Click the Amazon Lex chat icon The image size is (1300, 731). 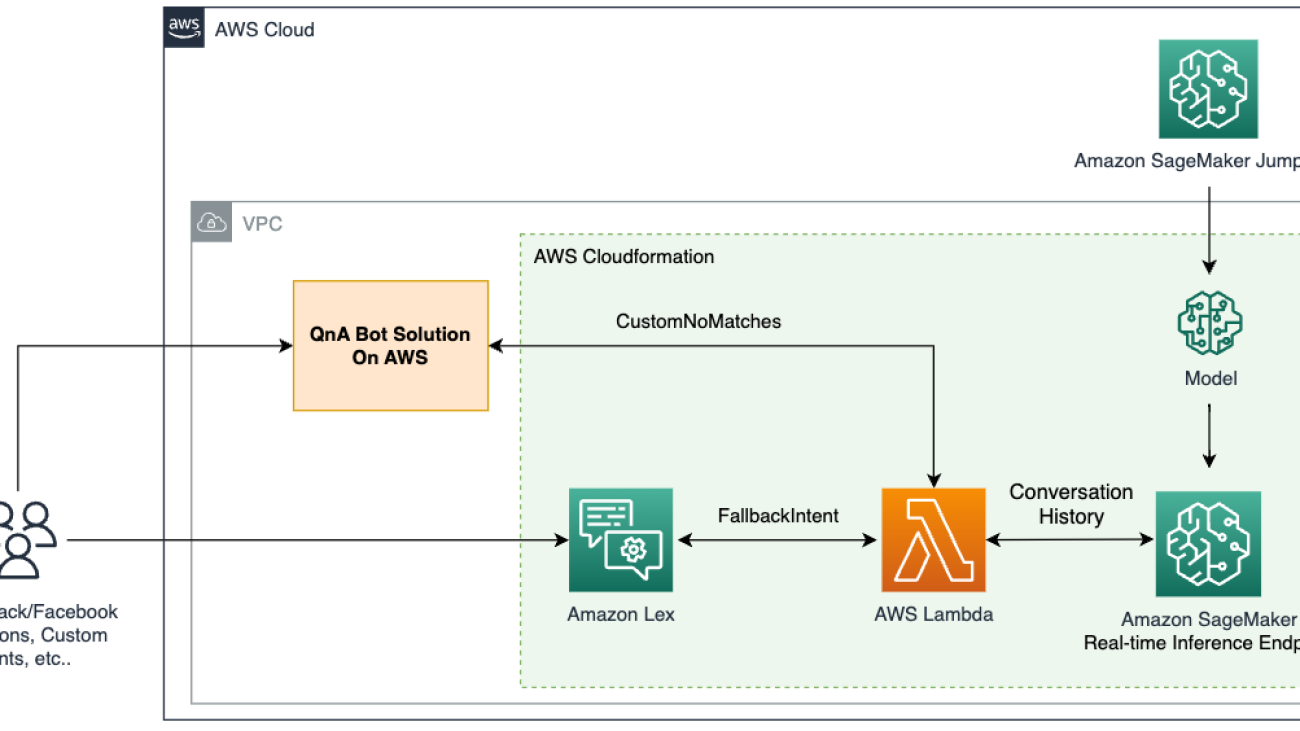[x=621, y=541]
